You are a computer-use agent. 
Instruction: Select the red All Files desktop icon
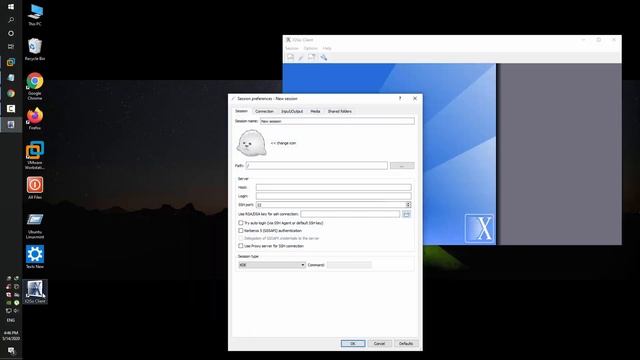pyautogui.click(x=35, y=188)
